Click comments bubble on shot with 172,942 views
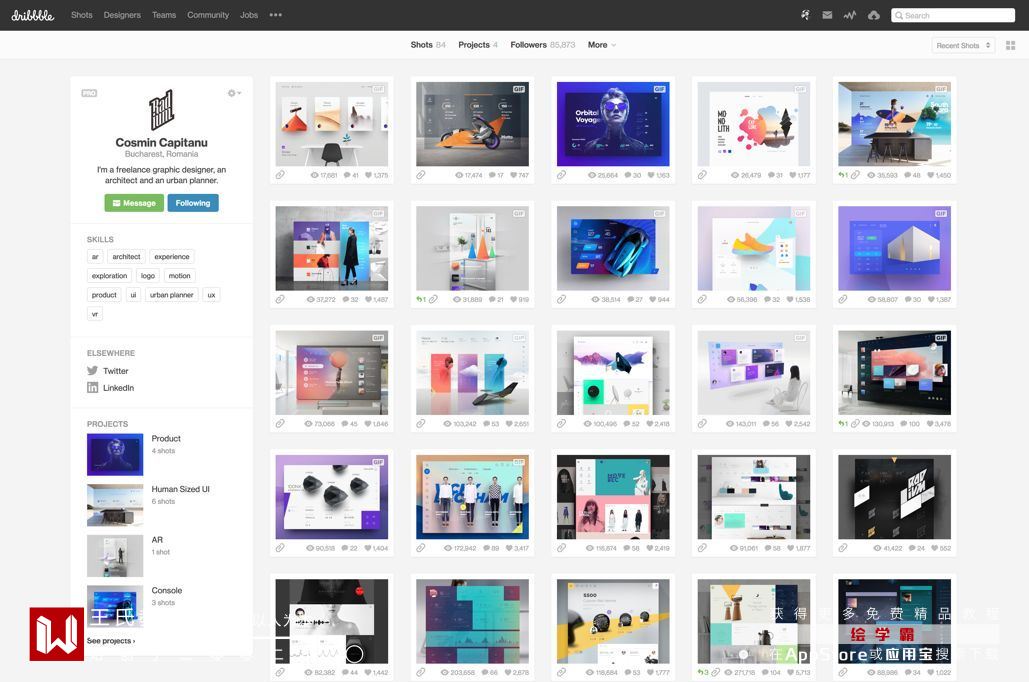1029x682 pixels. point(486,548)
